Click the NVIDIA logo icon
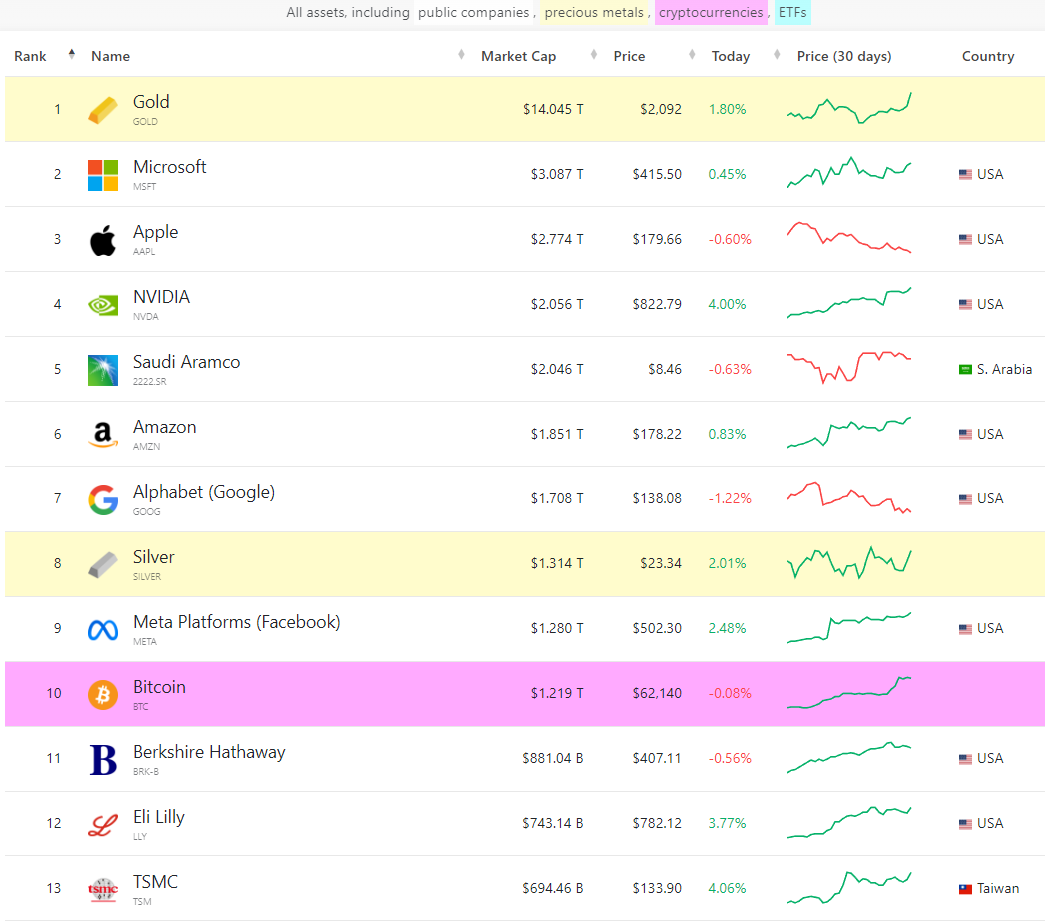The image size is (1045, 921). point(103,305)
